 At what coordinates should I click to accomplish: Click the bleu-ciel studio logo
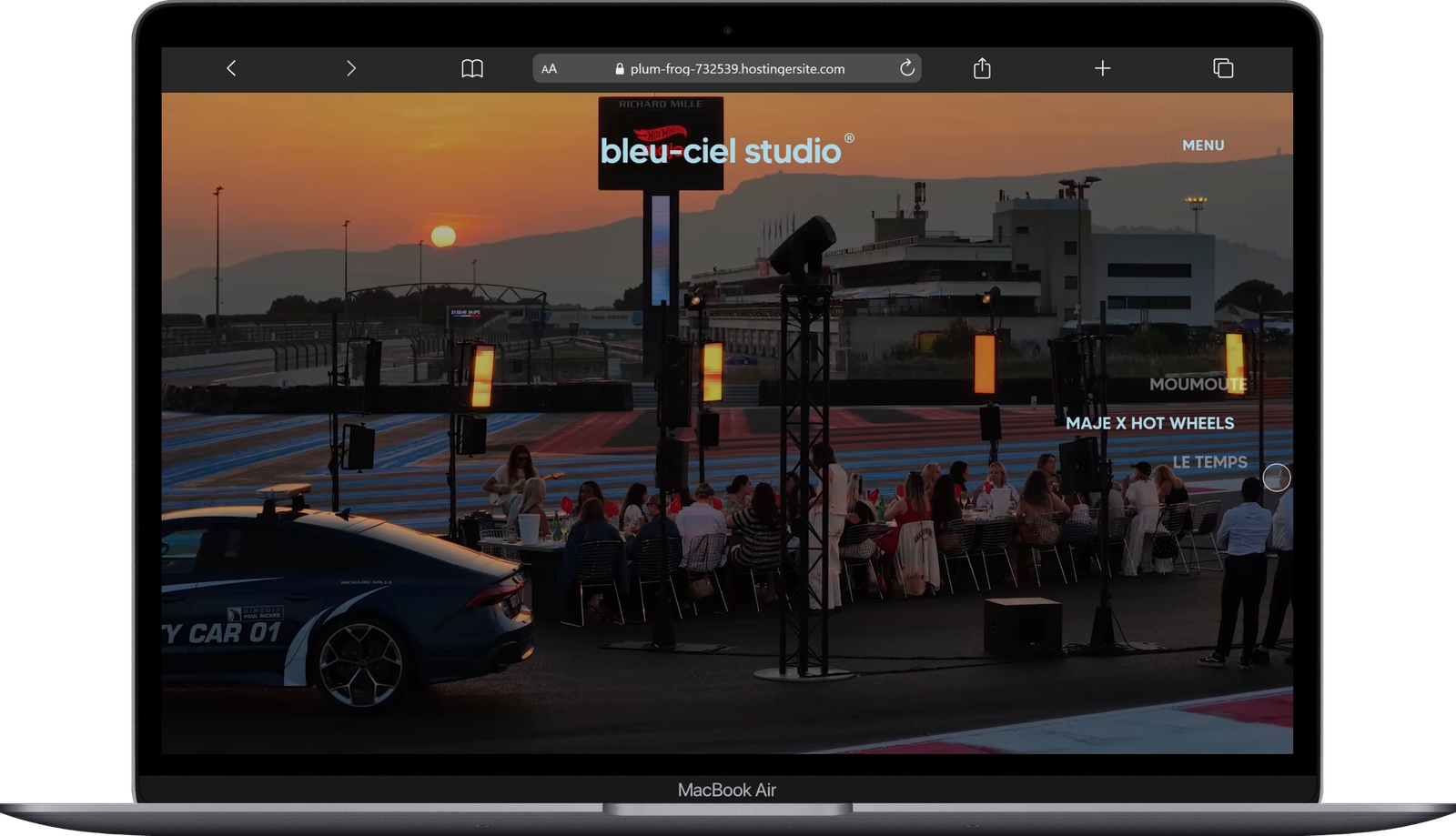[726, 150]
